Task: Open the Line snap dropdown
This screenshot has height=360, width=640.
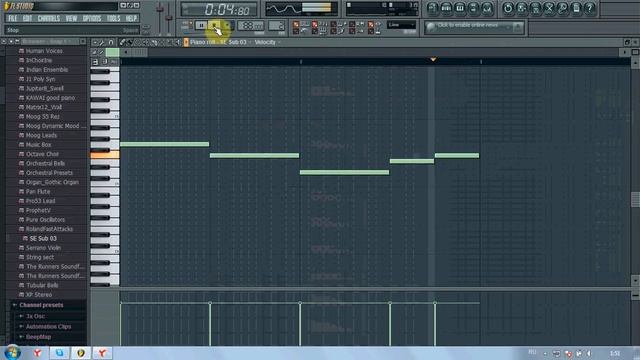Action: pyautogui.click(x=401, y=25)
